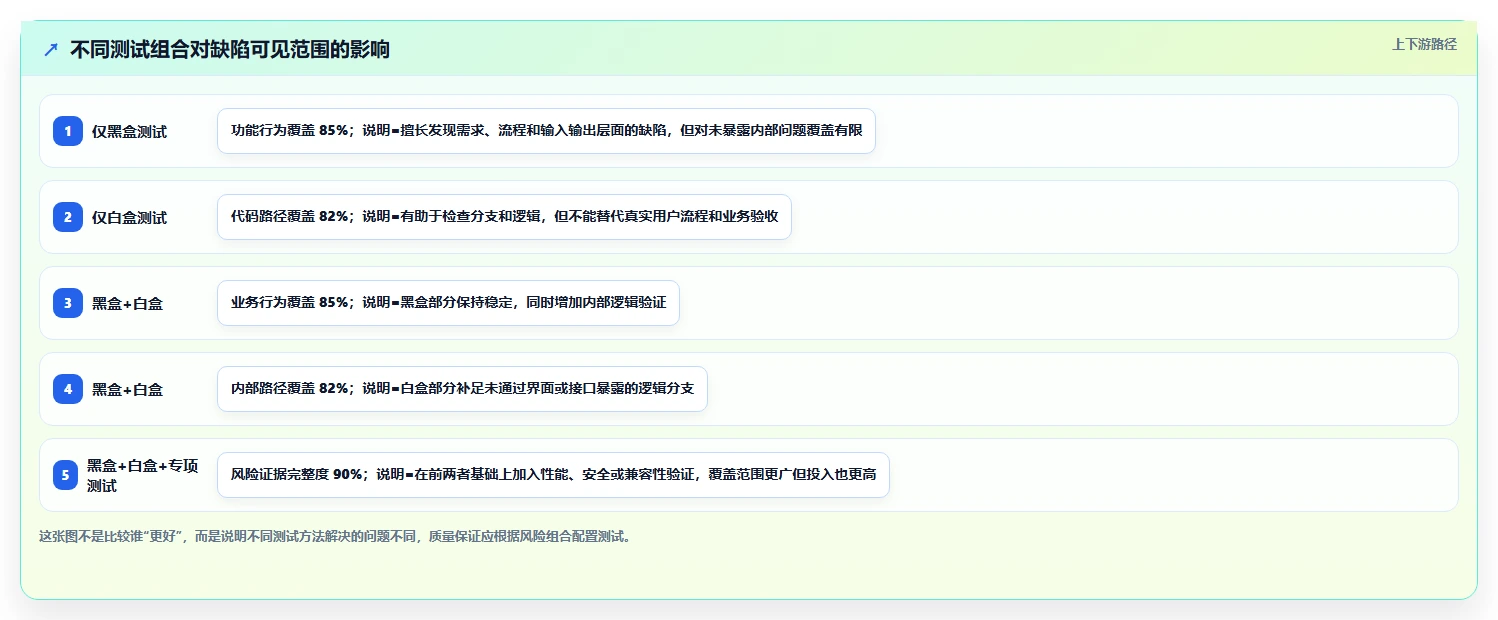Screen dimensions: 1498x620
Task: Click the footnote starting 这张图不是比较谁
Action: [335, 536]
